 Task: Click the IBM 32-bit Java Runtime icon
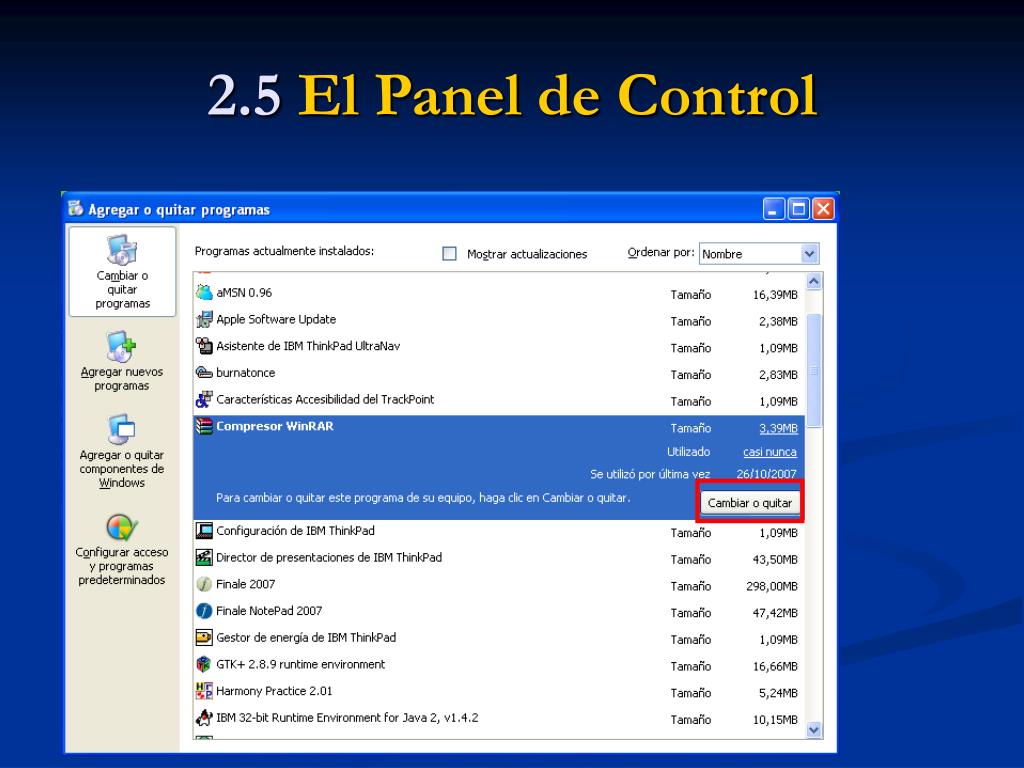tap(204, 718)
